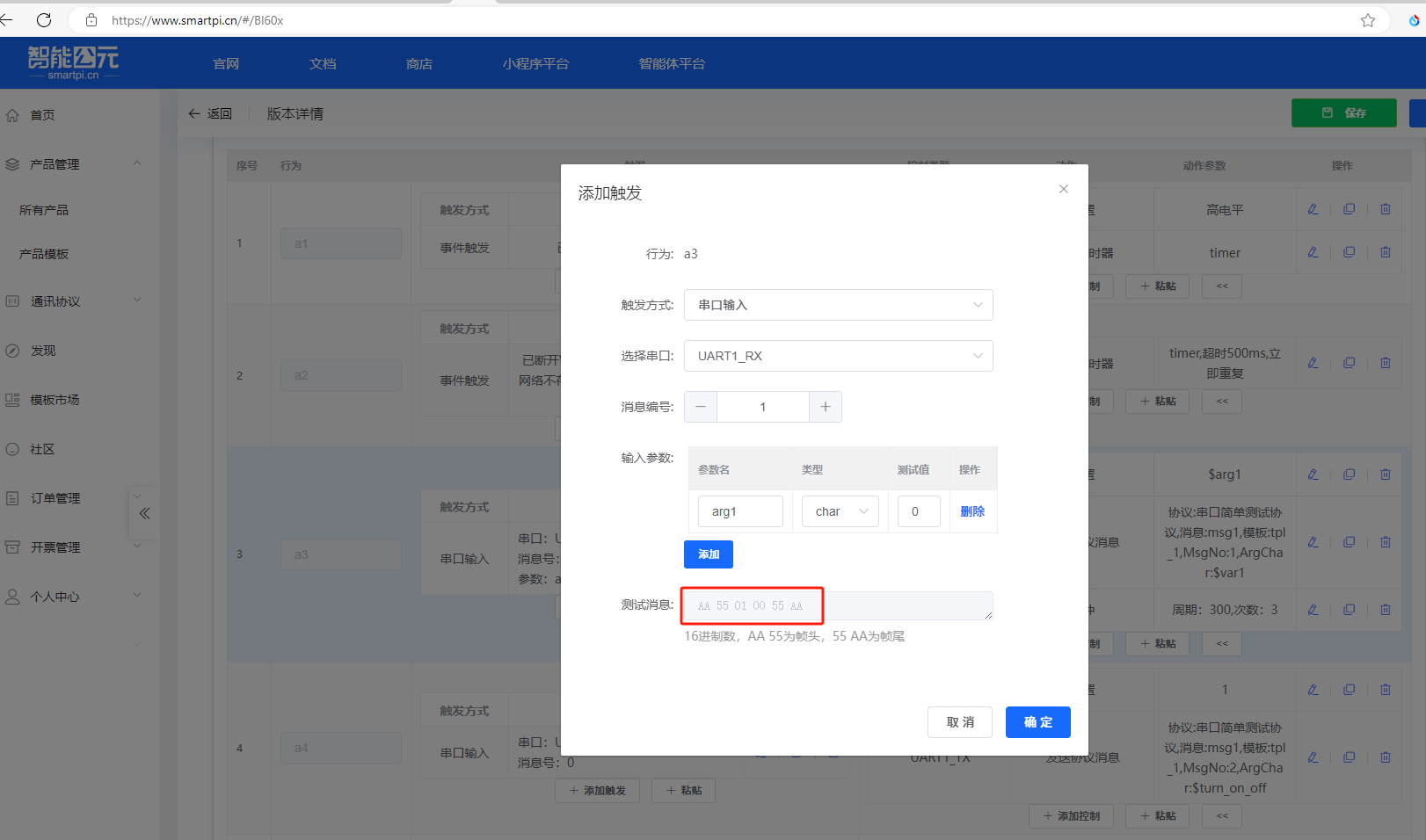Collapse the 产品管理 section chevron
The image size is (1426, 840).
[x=137, y=163]
